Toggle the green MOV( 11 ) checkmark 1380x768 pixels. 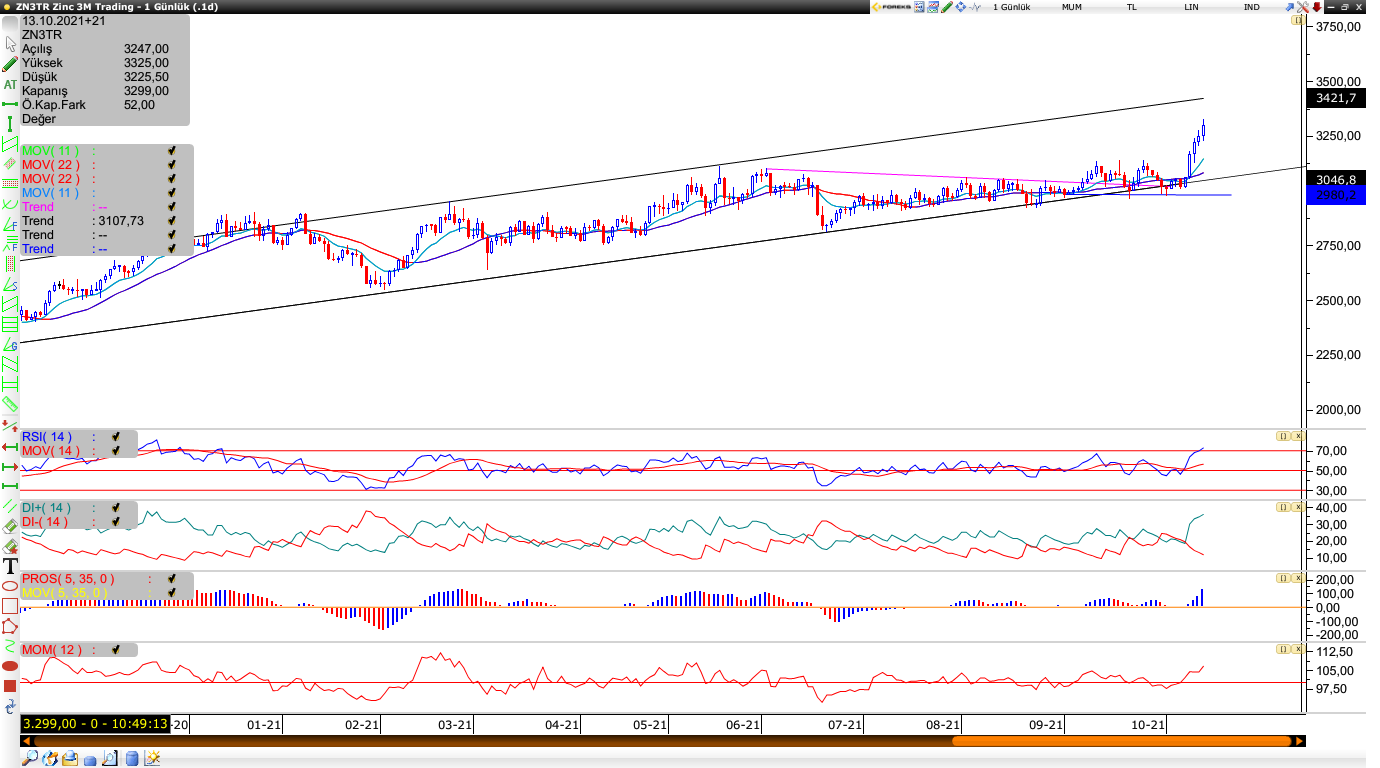(x=172, y=151)
